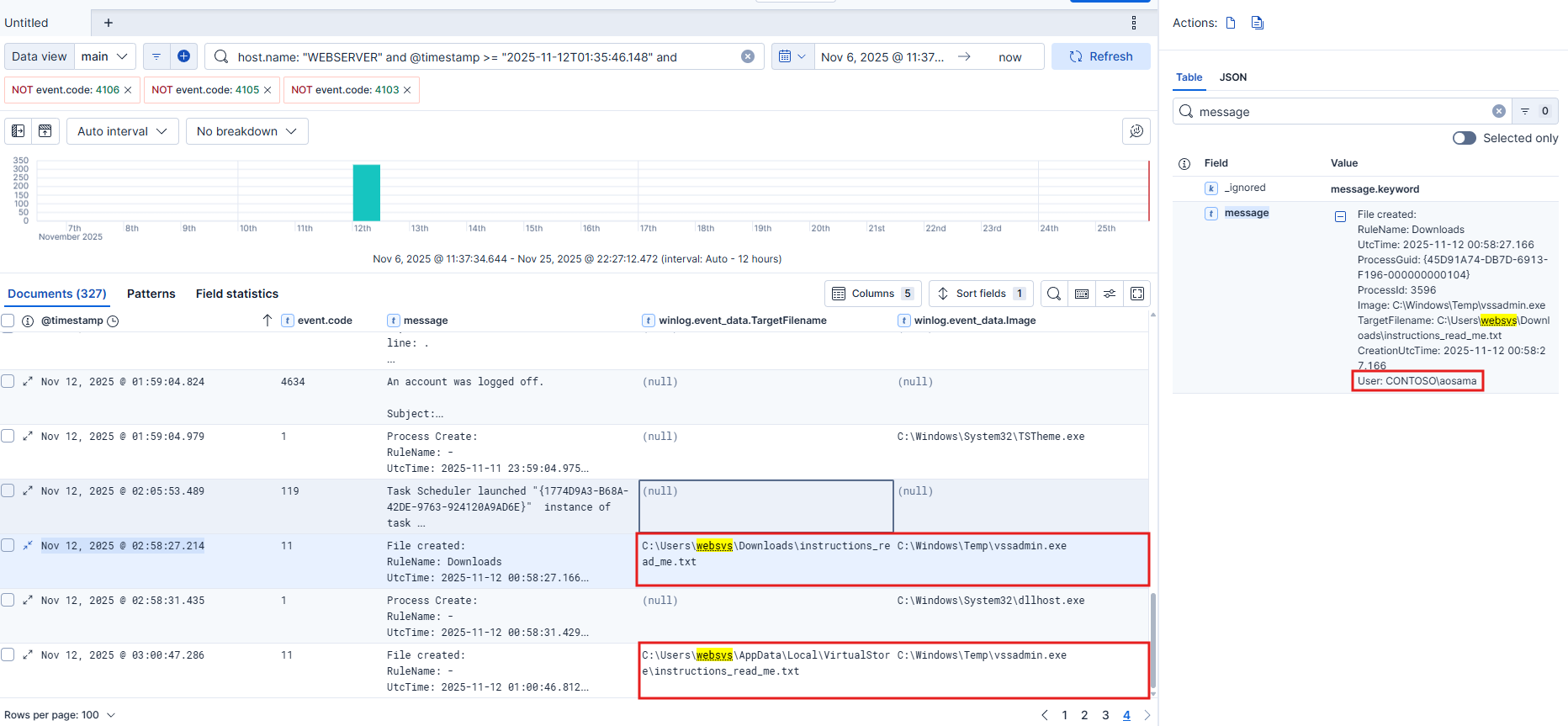1568x726 pixels.
Task: Open the filter options icon
Action: point(156,56)
